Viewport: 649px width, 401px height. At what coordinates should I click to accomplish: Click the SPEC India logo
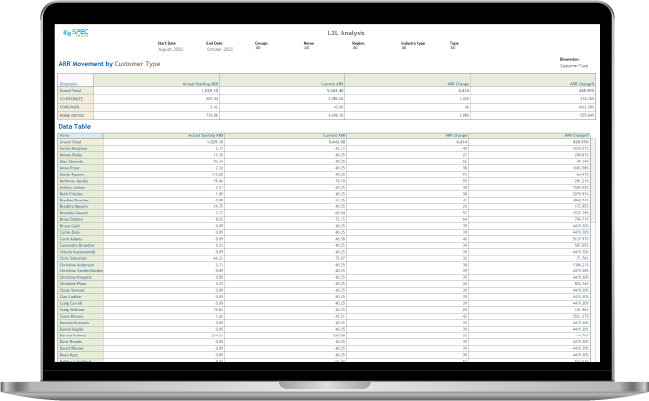pyautogui.click(x=76, y=33)
